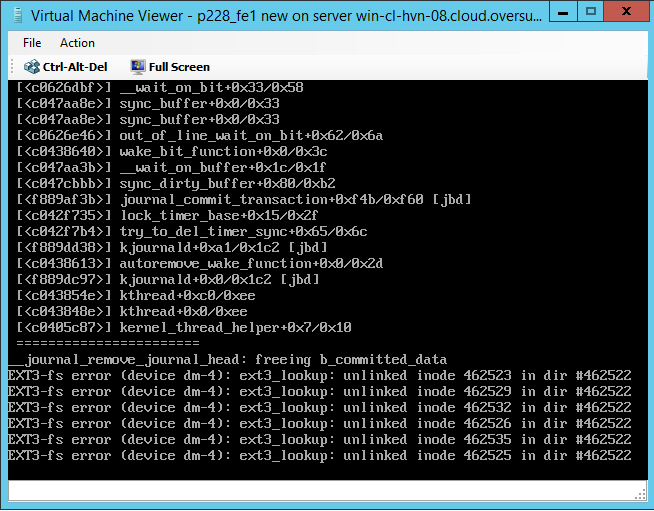Minimize the Virtual Machine Viewer window
Screen dimensions: 654x511
tap(563, 12)
